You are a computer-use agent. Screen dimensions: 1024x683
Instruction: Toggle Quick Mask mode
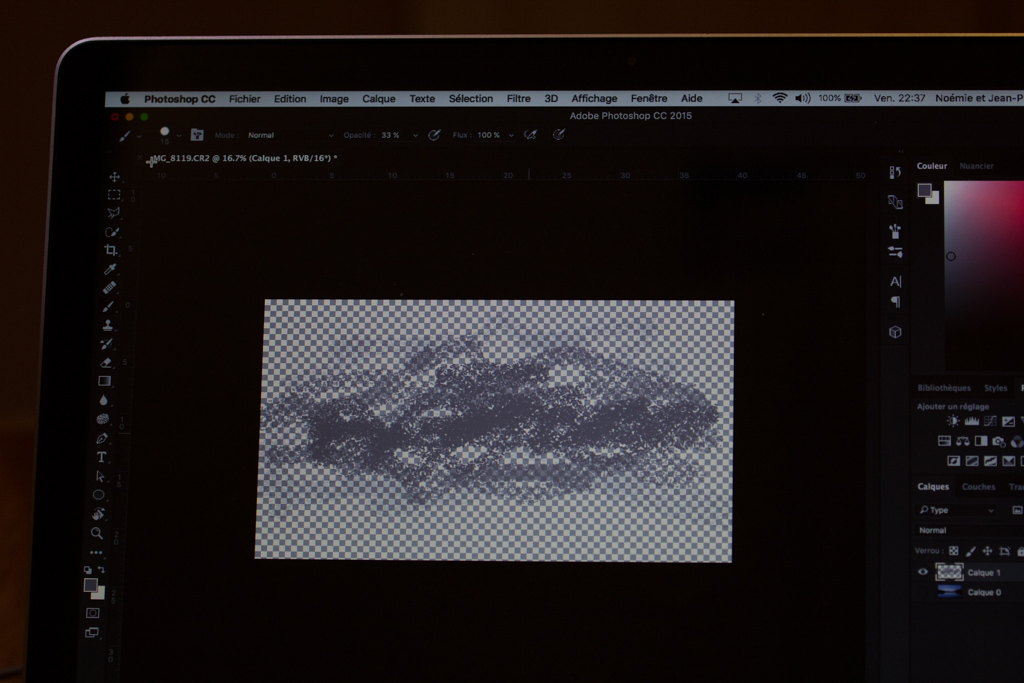pyautogui.click(x=93, y=613)
